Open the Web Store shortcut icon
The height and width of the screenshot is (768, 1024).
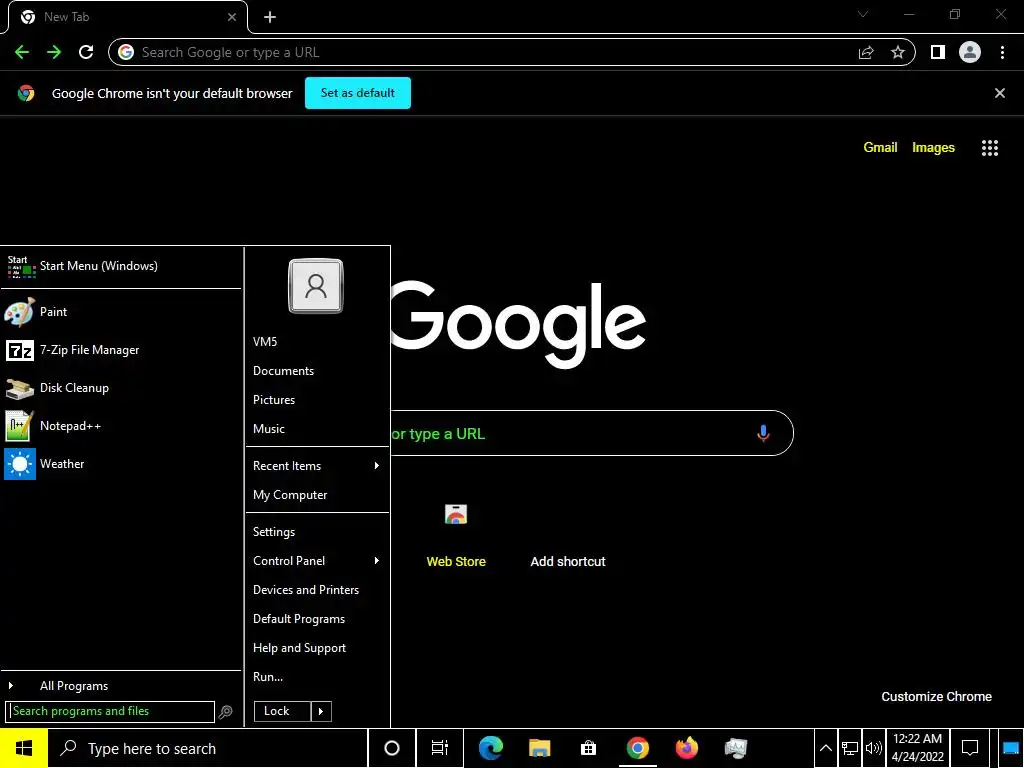click(456, 515)
